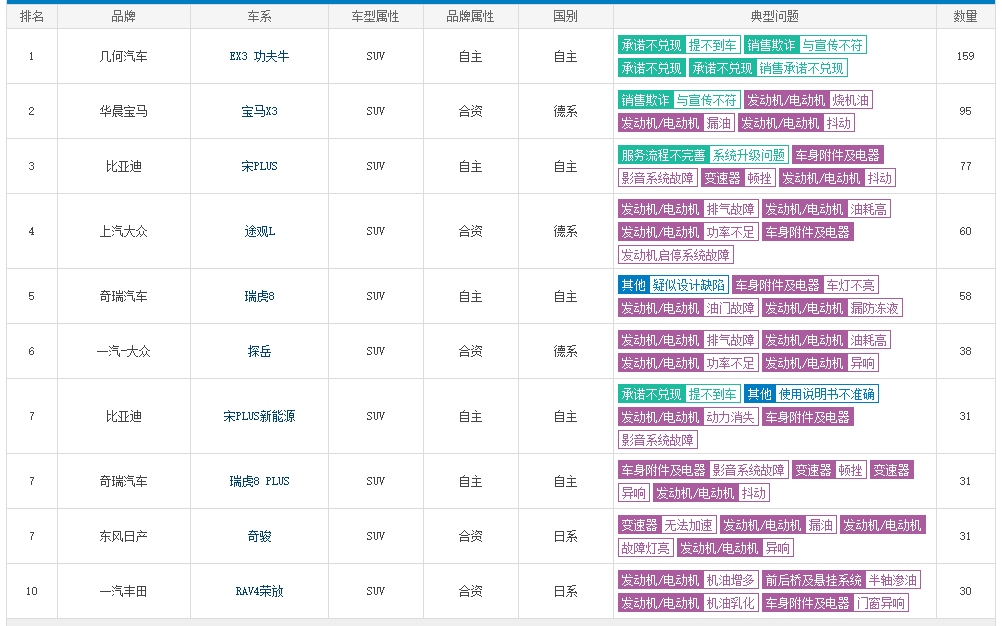This screenshot has width=1002, height=626.
Task: Open the EX3 功夫牛 car series page
Action: click(259, 57)
